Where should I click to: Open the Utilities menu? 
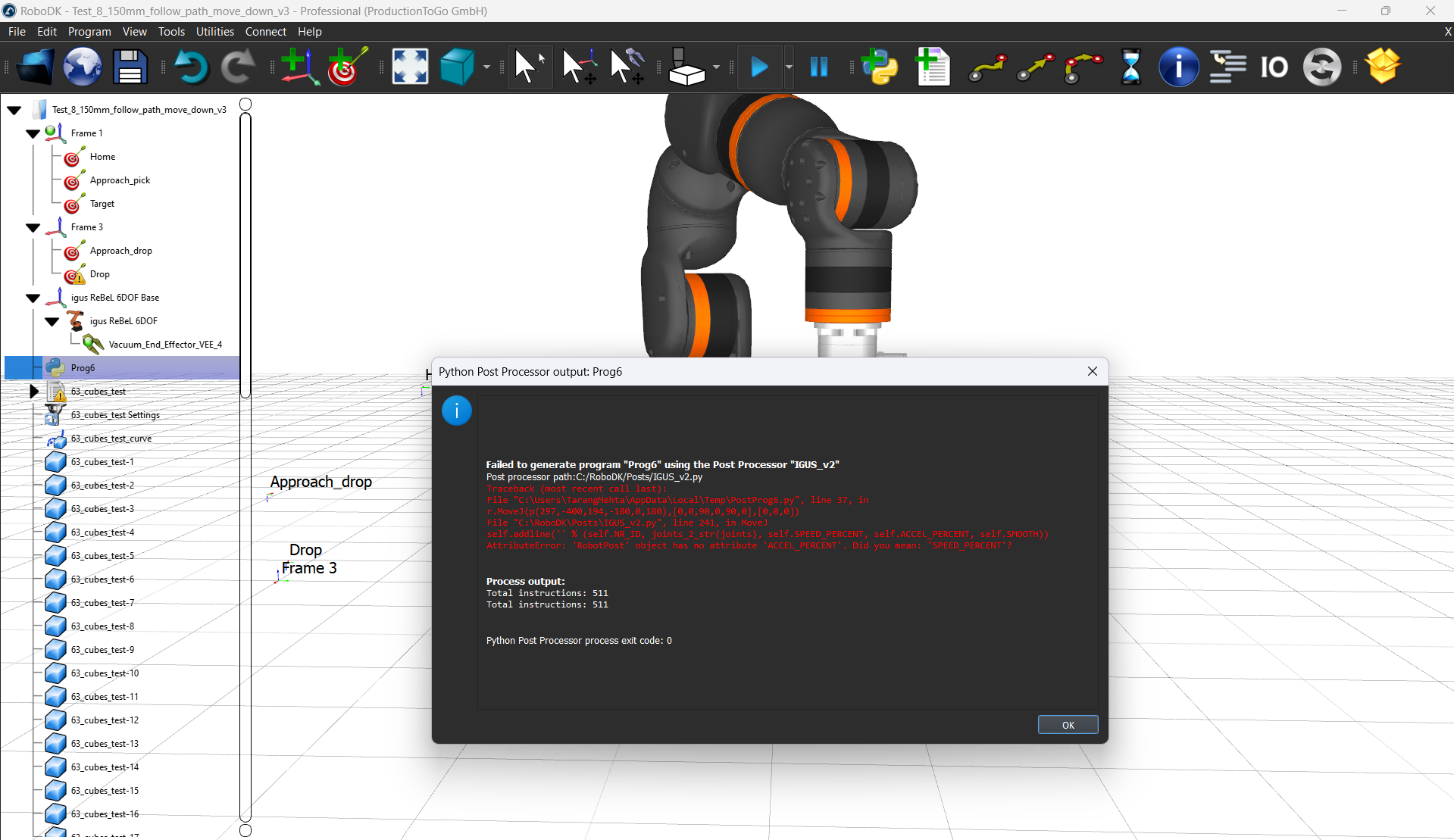[x=214, y=32]
